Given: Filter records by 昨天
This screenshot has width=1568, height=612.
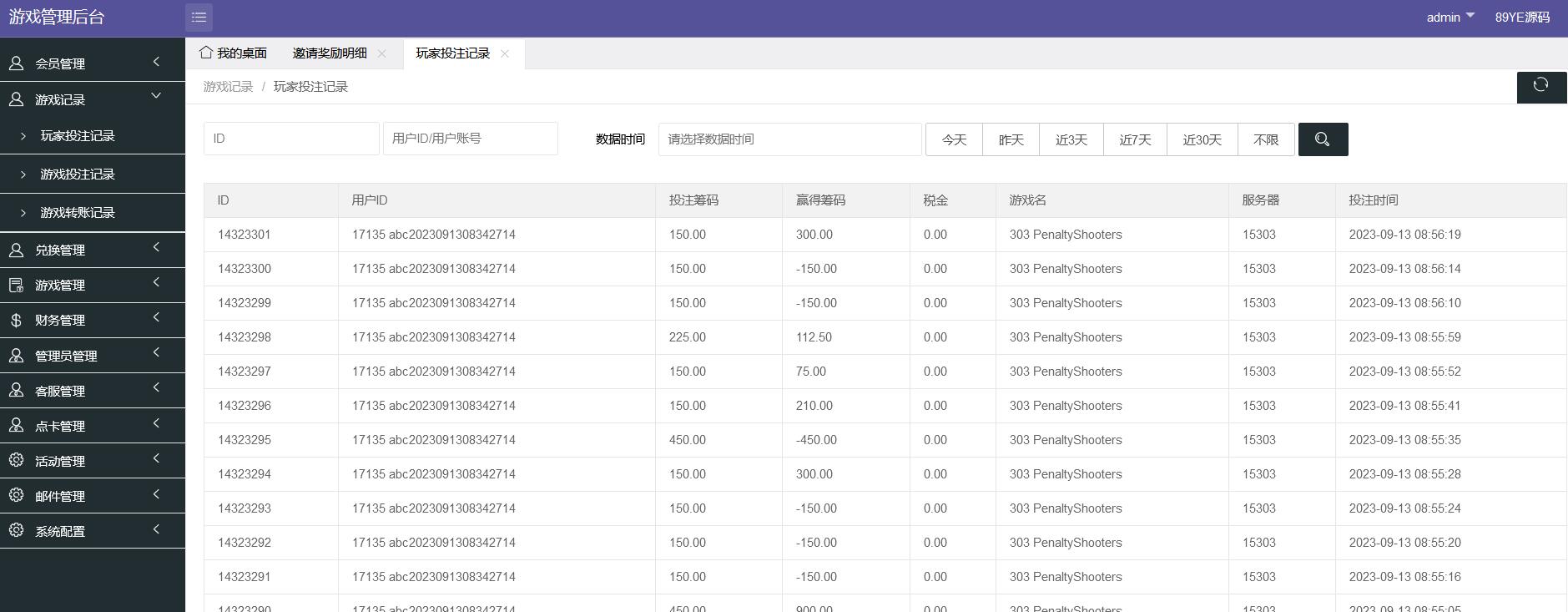Looking at the screenshot, I should (1011, 139).
